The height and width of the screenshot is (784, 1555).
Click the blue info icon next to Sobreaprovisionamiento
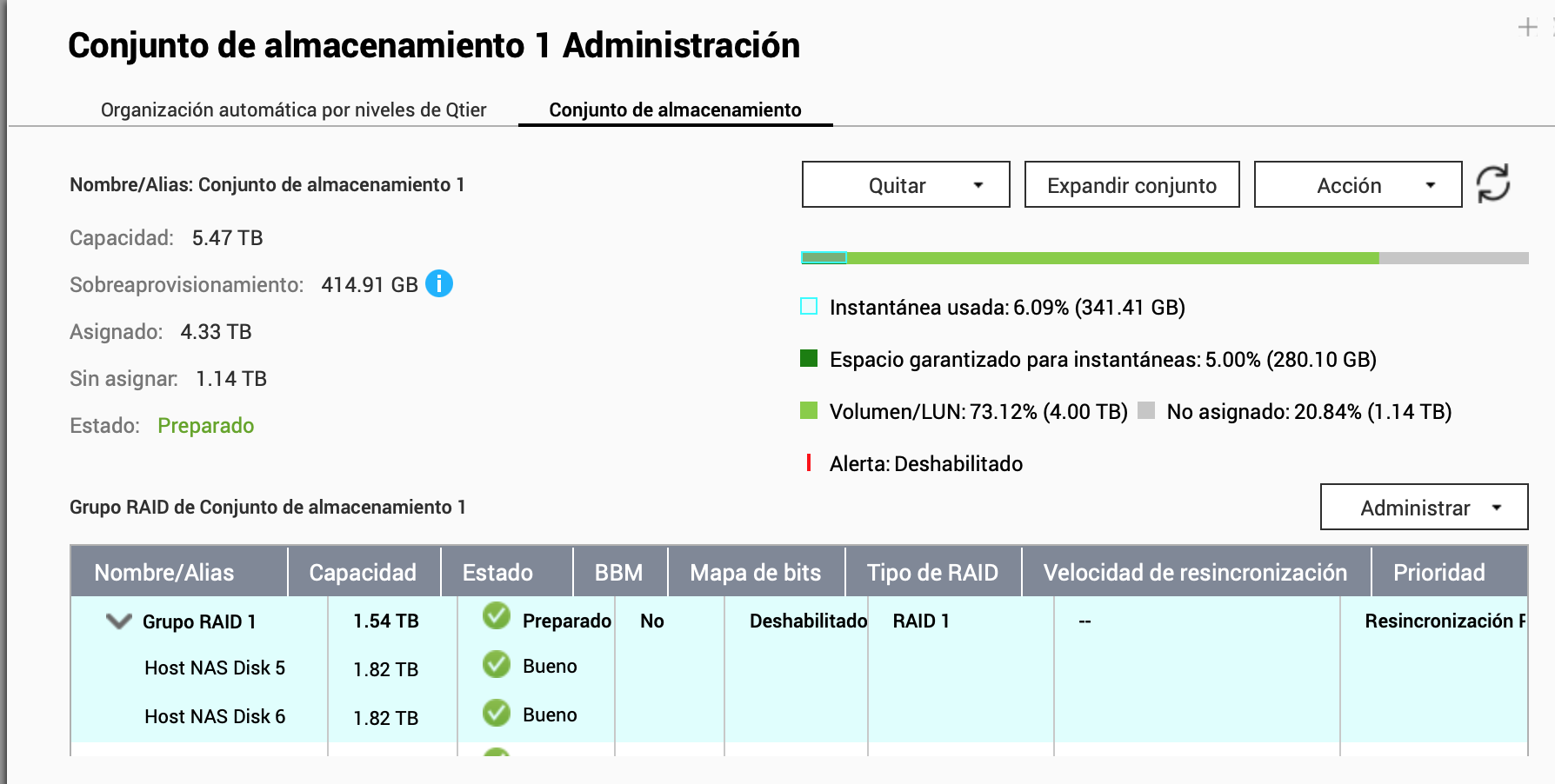coord(439,283)
